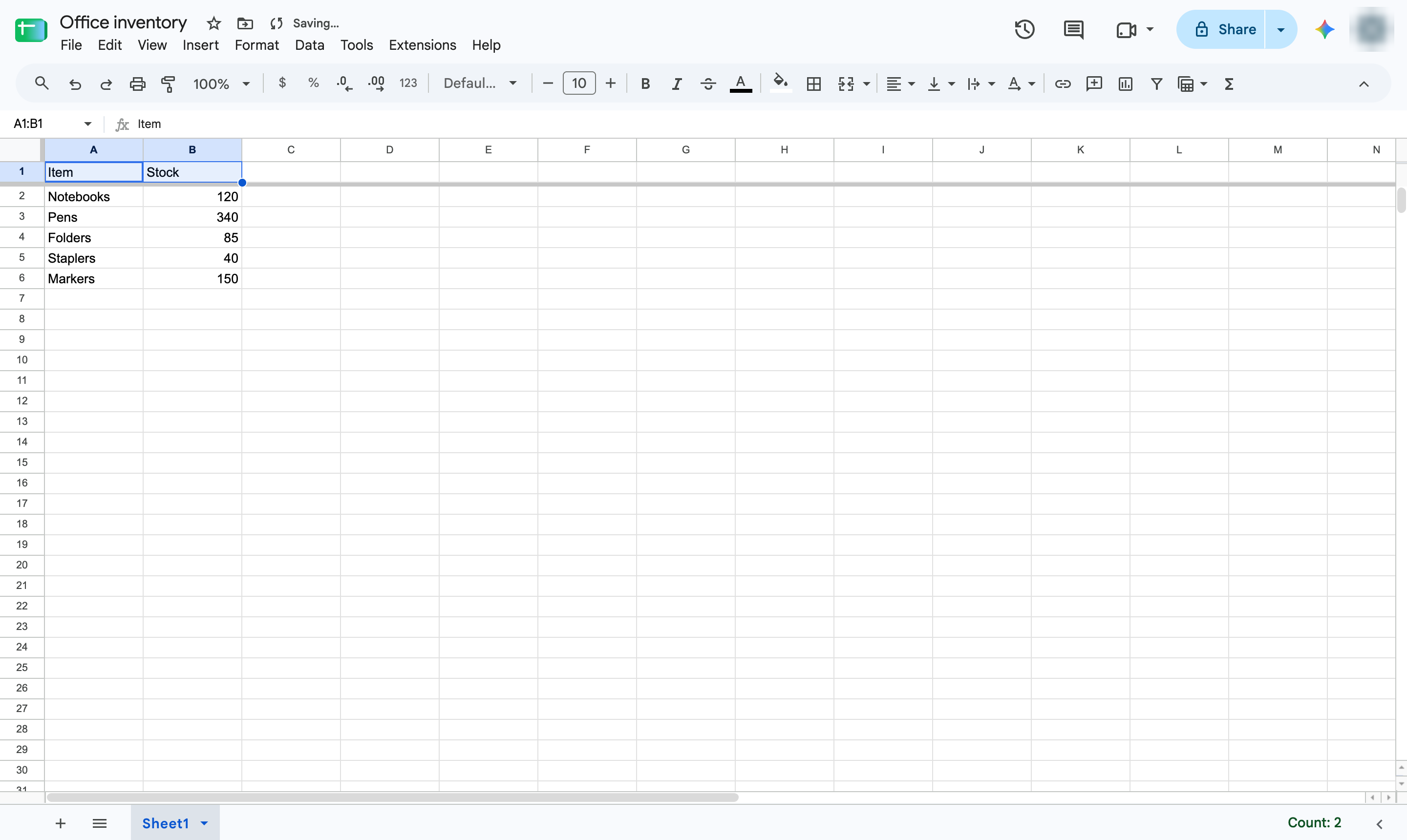Open the text wrapping dropdown

981,84
